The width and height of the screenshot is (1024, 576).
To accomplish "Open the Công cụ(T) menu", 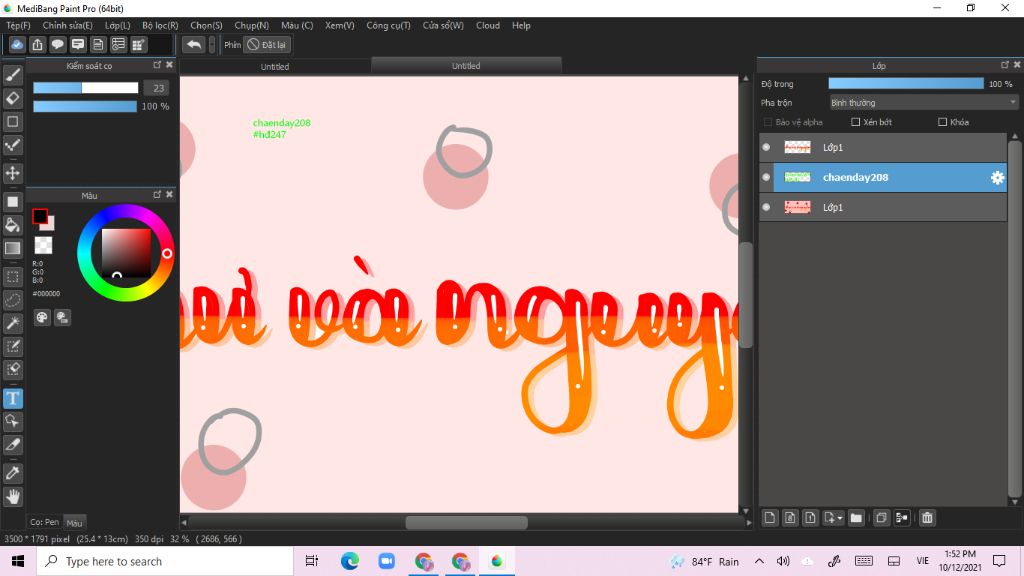I will click(x=388, y=25).
